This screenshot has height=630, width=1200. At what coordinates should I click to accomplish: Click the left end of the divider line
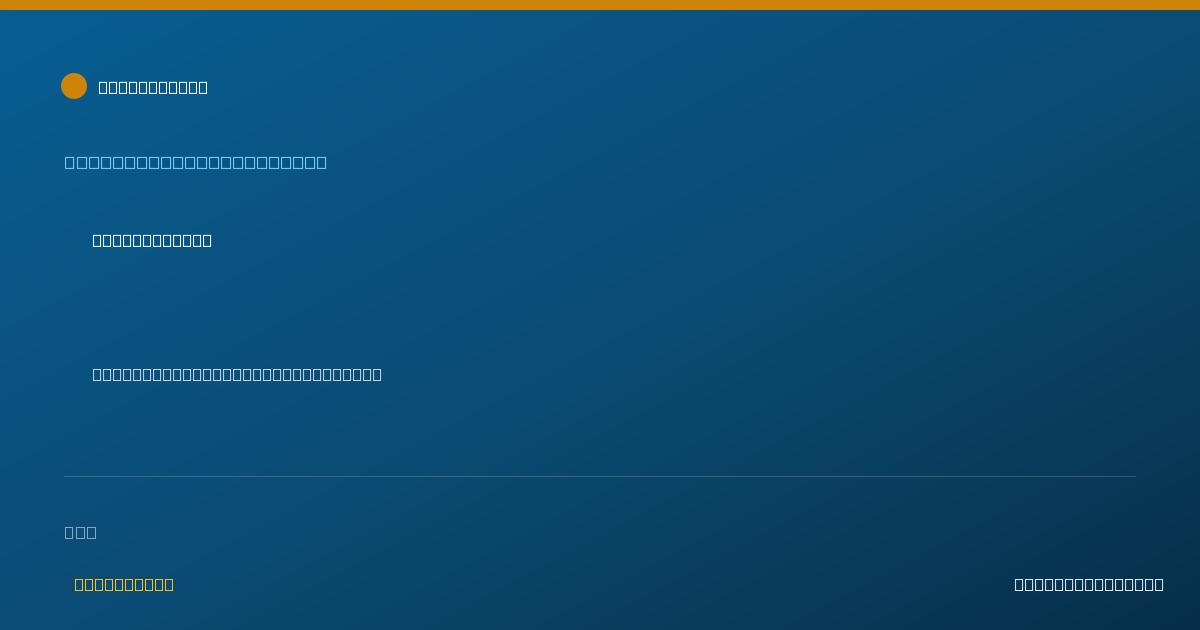[66, 476]
